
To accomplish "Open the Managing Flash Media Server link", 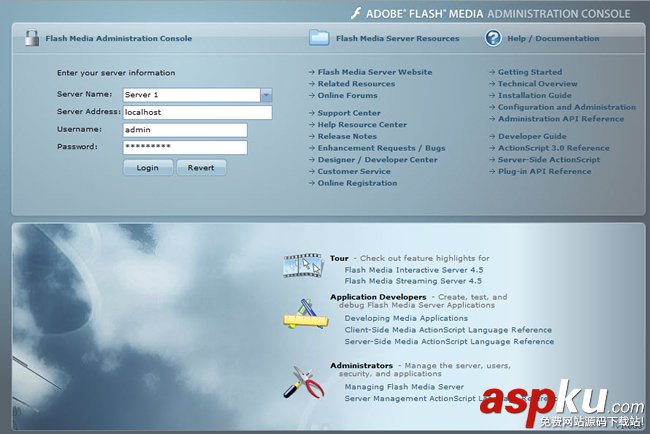I will coord(404,387).
